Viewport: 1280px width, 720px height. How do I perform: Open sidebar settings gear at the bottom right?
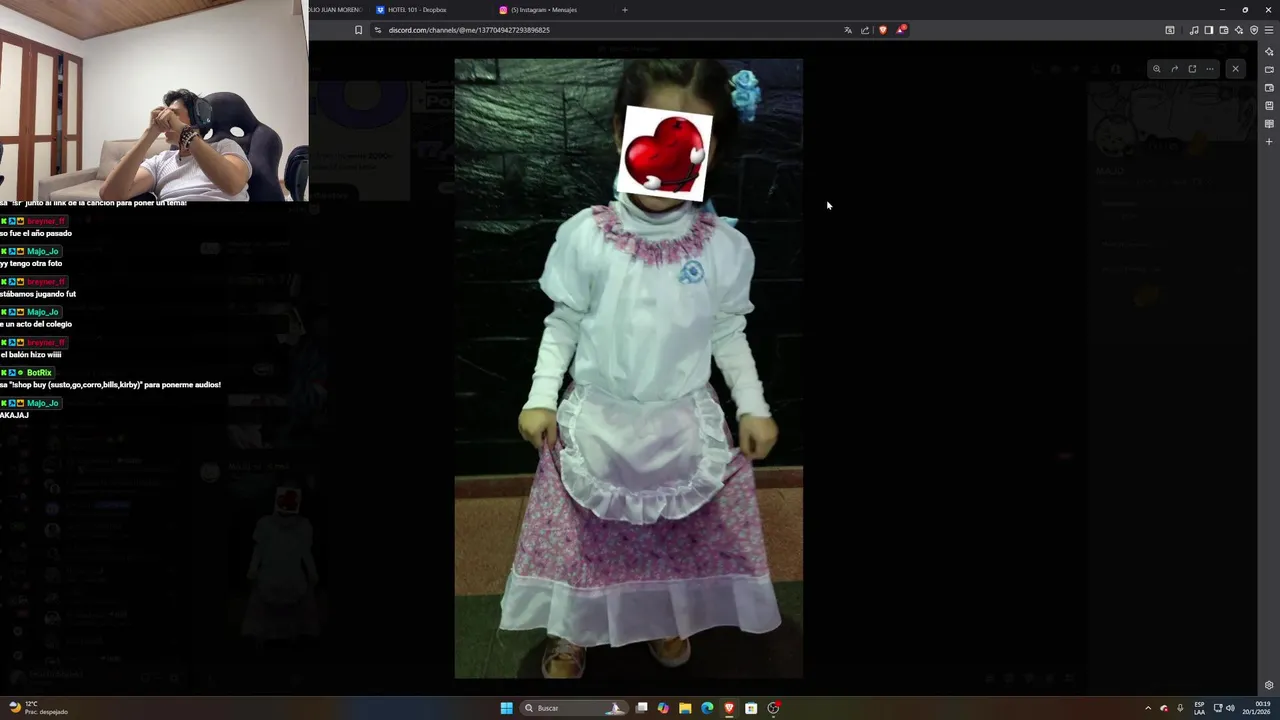click(1269, 685)
